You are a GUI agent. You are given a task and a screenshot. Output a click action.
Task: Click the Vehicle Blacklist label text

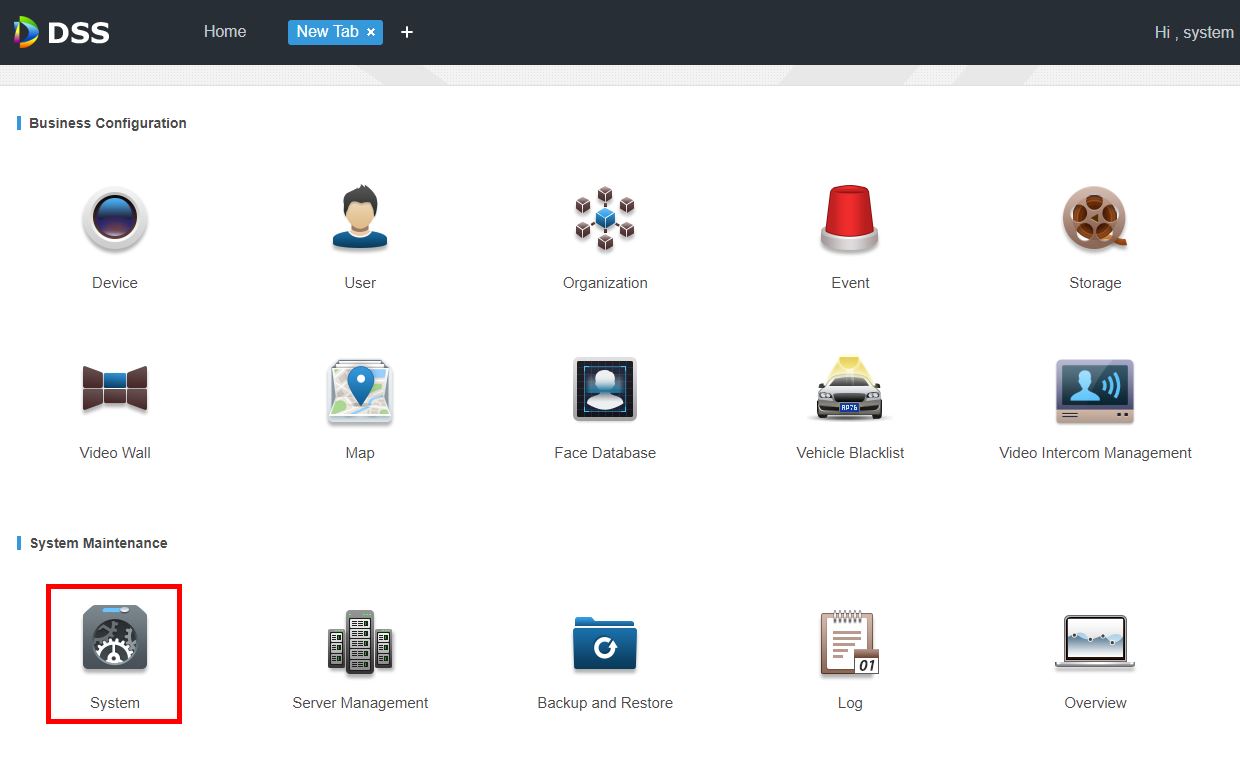point(850,453)
